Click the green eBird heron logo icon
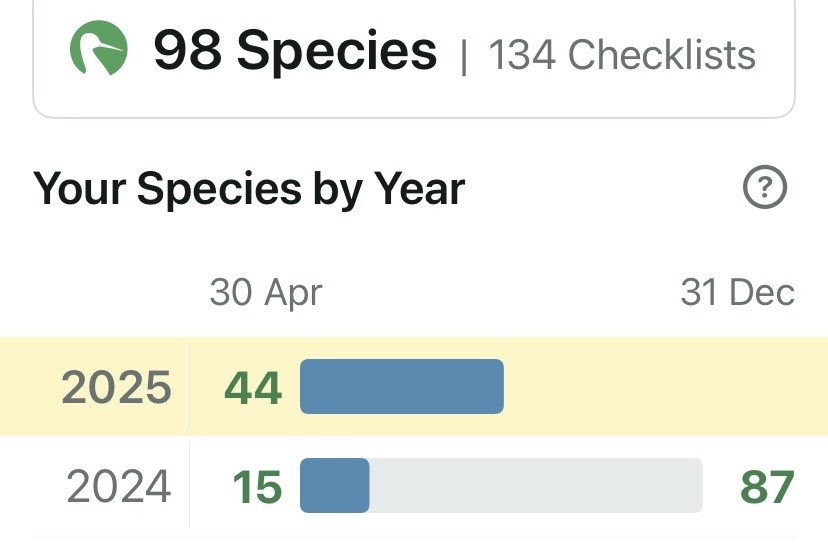 tap(99, 48)
